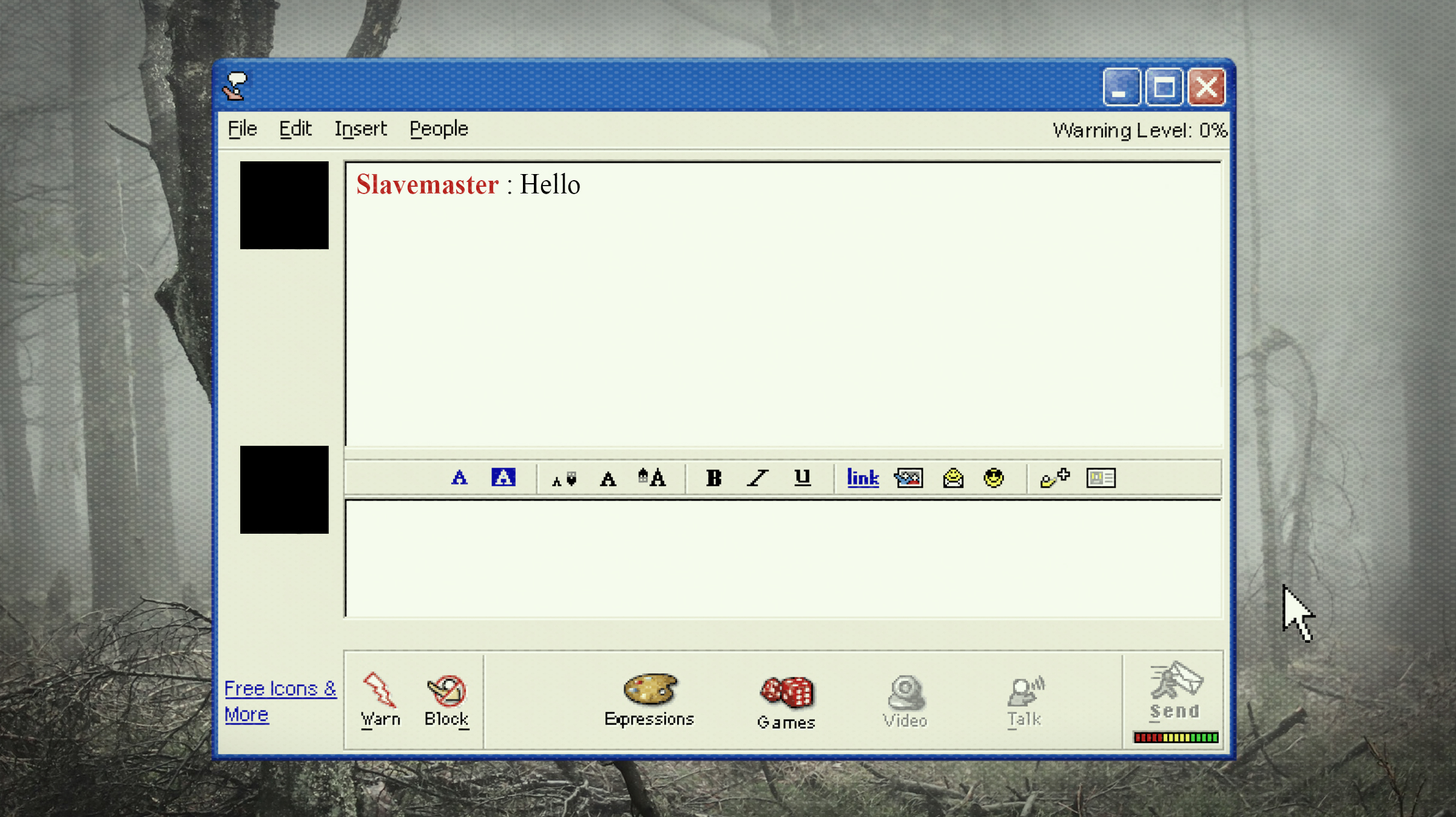Choose the background color icon
The width and height of the screenshot is (1456, 817).
click(503, 478)
